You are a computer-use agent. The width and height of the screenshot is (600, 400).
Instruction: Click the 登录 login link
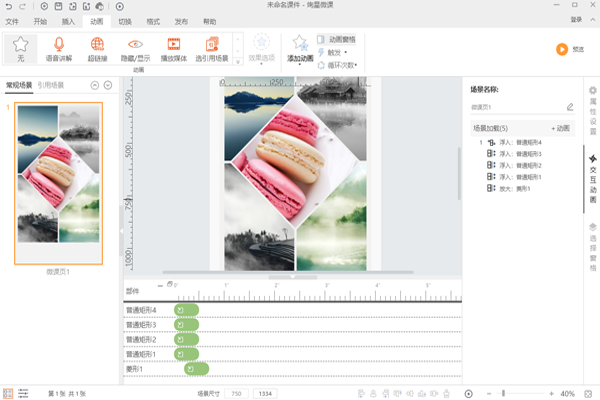pos(576,20)
